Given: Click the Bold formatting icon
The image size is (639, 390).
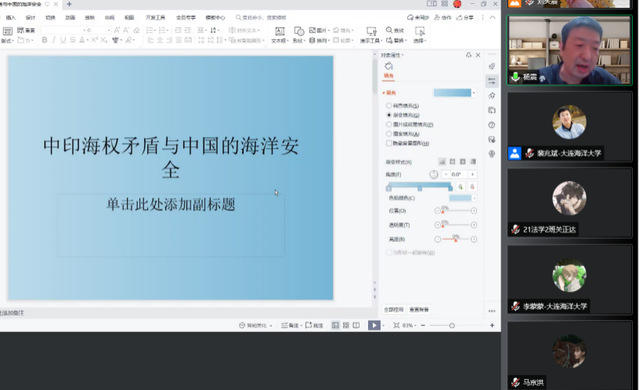Looking at the screenshot, I should (44, 40).
